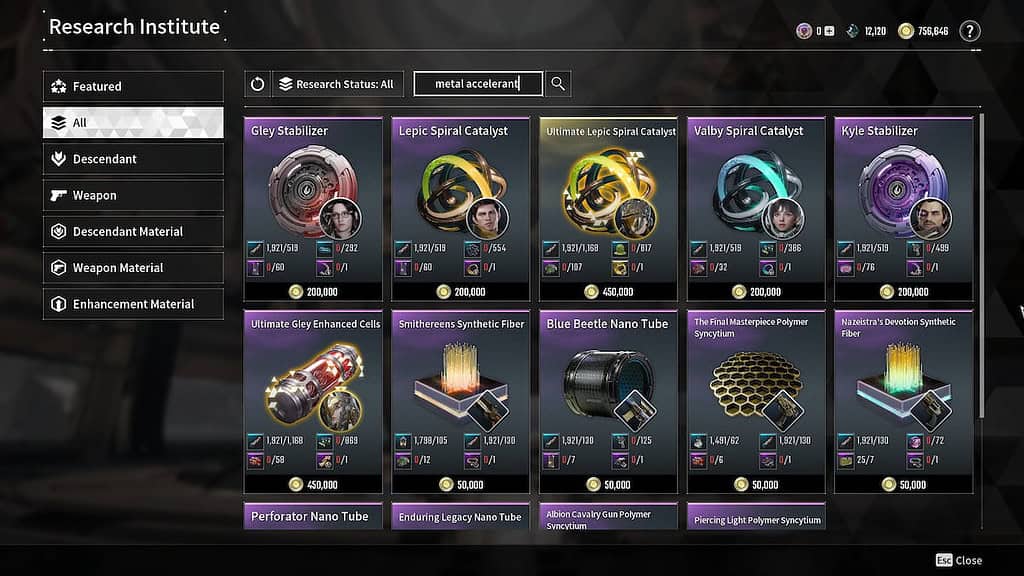Open the Kyle Stabilizer research card
The image size is (1024, 576).
coord(903,209)
